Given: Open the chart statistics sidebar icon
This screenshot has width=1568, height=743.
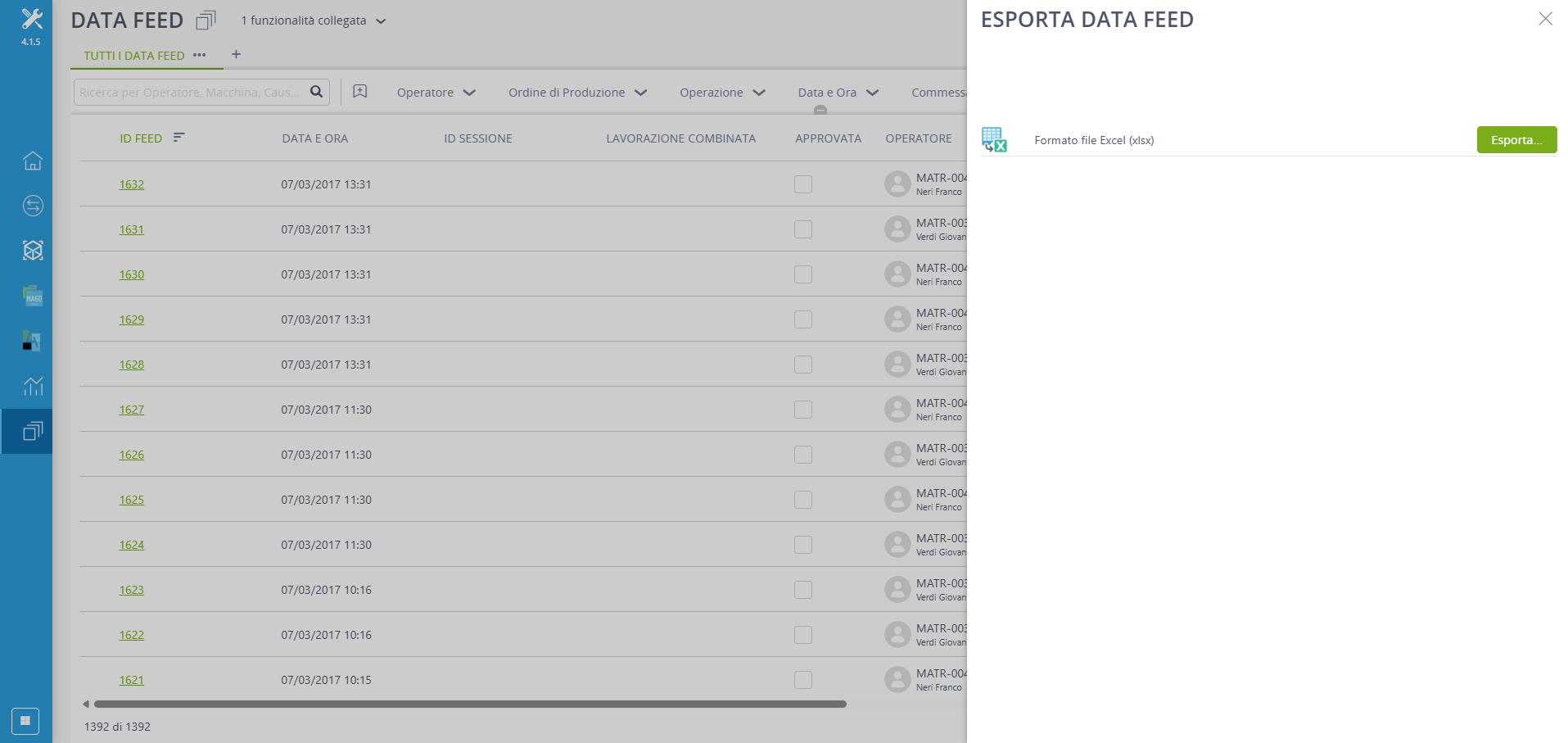Looking at the screenshot, I should click(33, 386).
